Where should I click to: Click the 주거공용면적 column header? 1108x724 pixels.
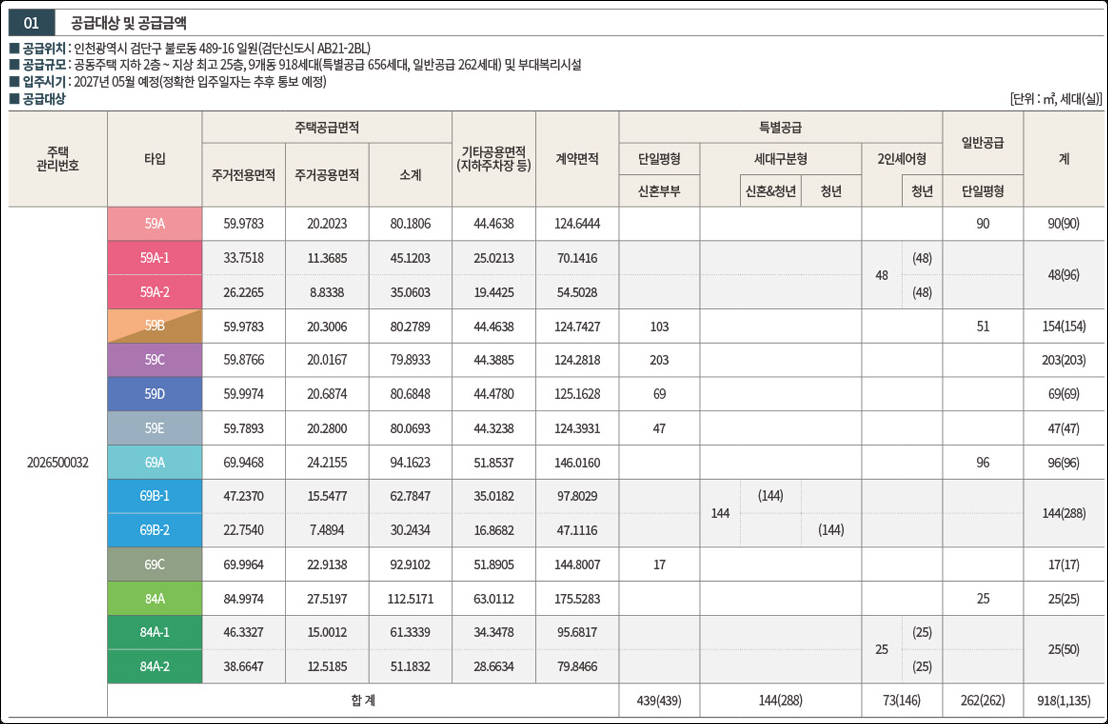pos(326,174)
